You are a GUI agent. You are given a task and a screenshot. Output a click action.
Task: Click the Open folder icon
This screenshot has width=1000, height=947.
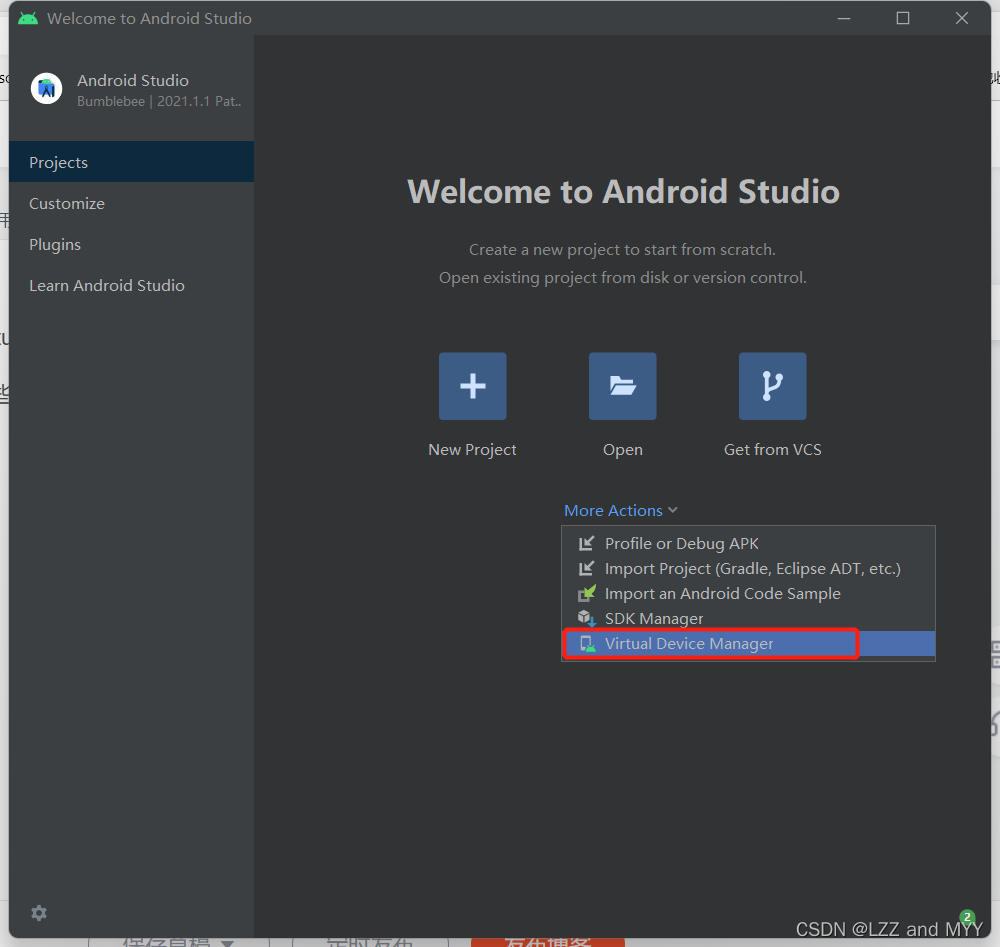point(622,386)
